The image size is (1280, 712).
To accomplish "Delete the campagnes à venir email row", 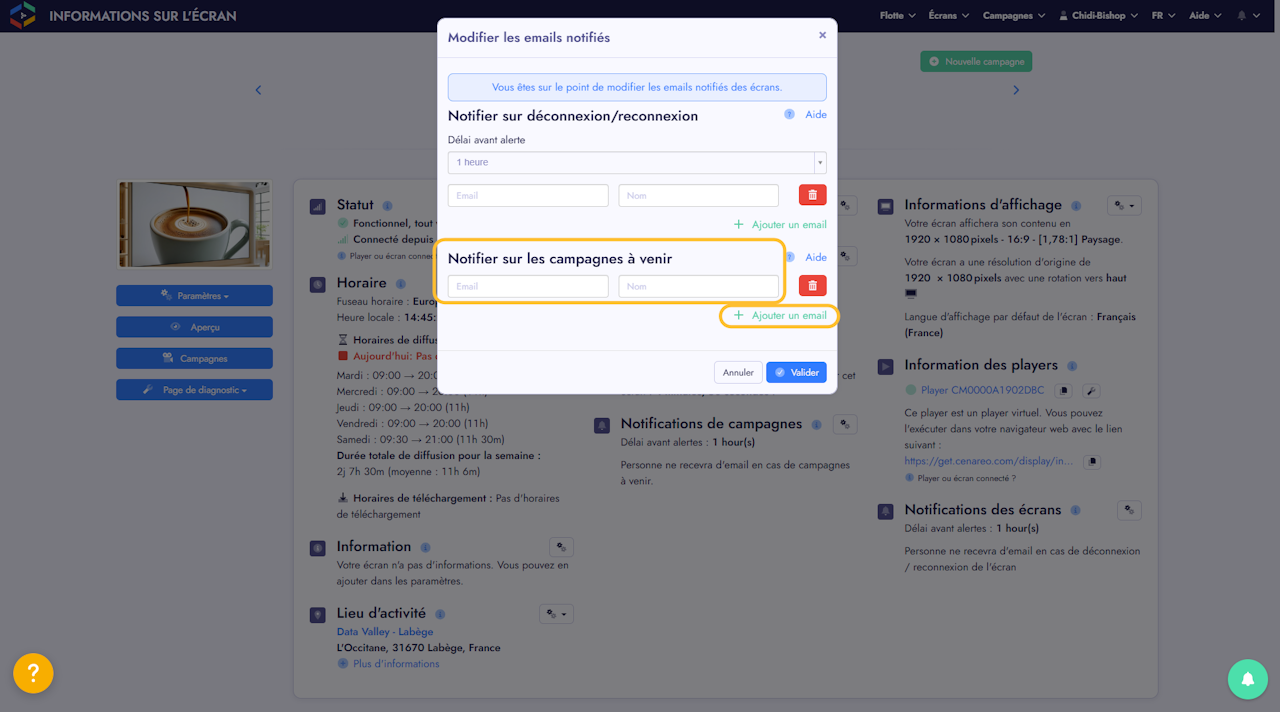I will (812, 286).
